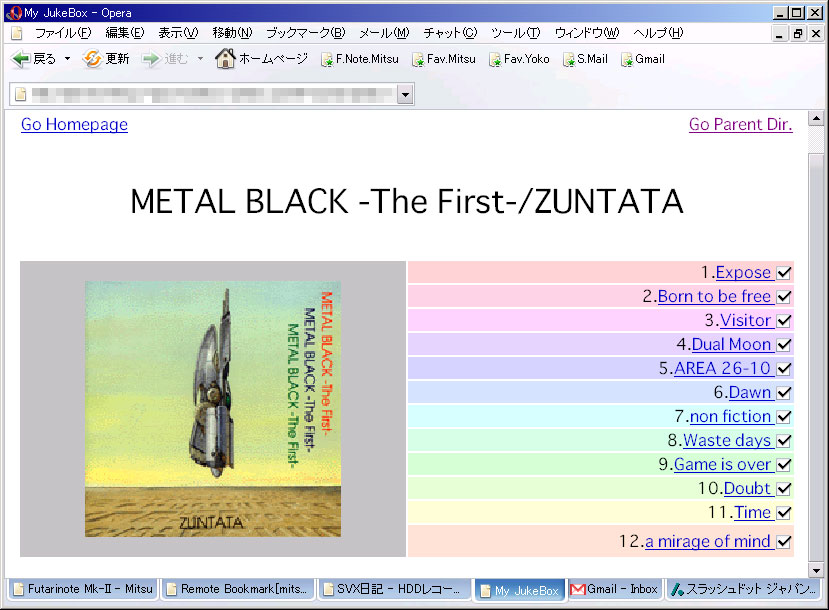Play the Born to be free track link
829x610 pixels.
714,297
